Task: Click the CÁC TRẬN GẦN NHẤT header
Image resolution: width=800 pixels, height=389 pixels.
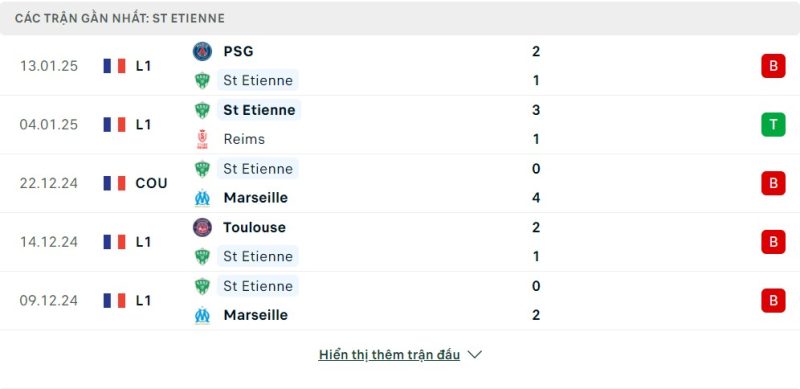Action: tap(119, 18)
